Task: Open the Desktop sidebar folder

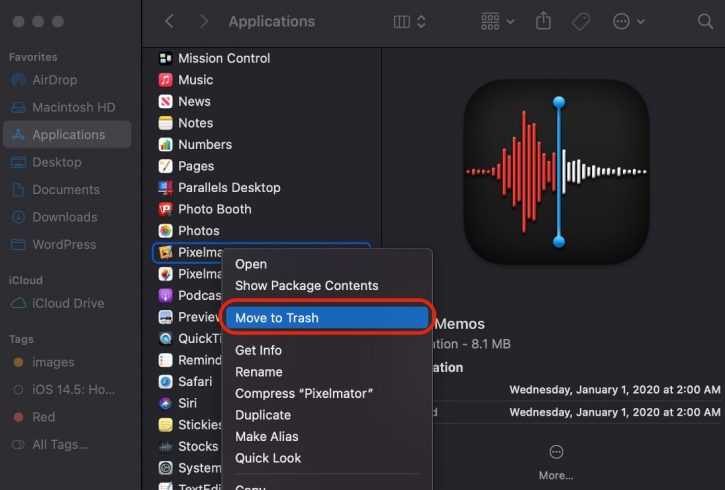Action: [67, 162]
